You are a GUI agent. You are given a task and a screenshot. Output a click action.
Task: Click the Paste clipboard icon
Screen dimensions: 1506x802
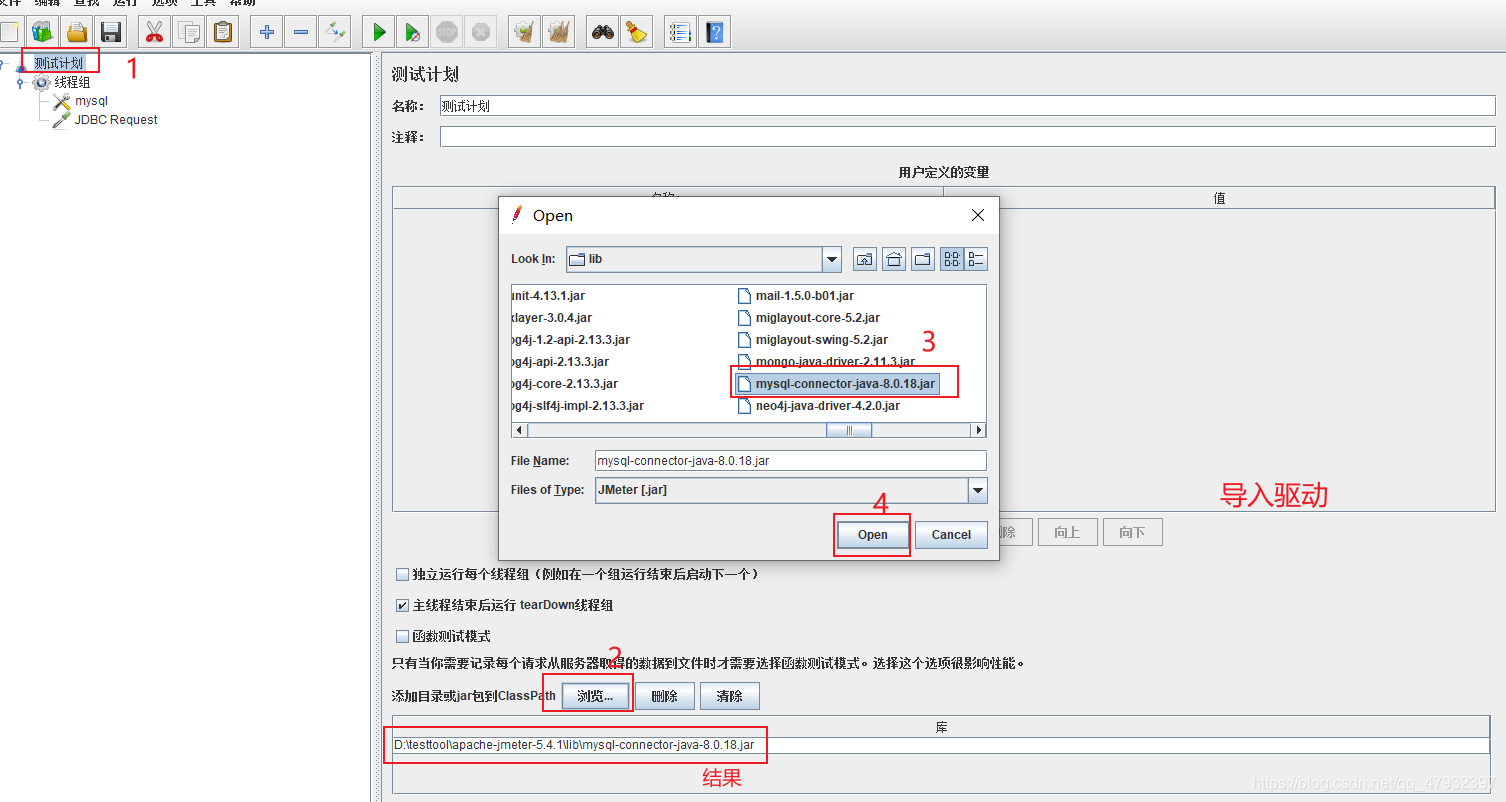click(222, 32)
